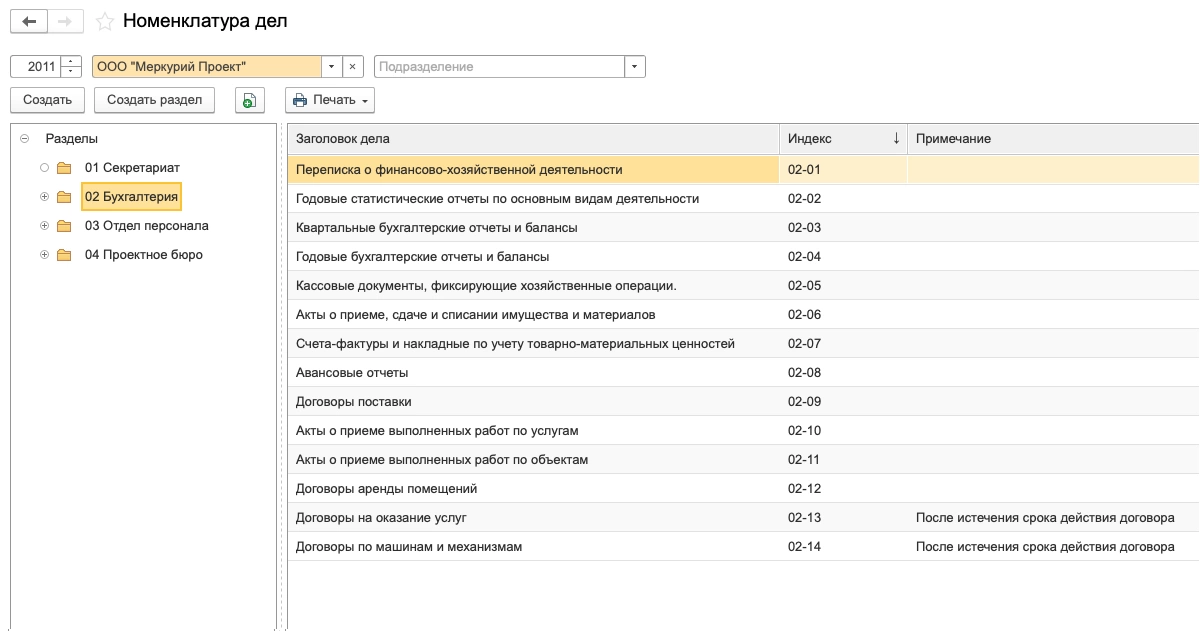Click the back navigation arrow
Screen dimensions: 1200x631
(x=29, y=21)
